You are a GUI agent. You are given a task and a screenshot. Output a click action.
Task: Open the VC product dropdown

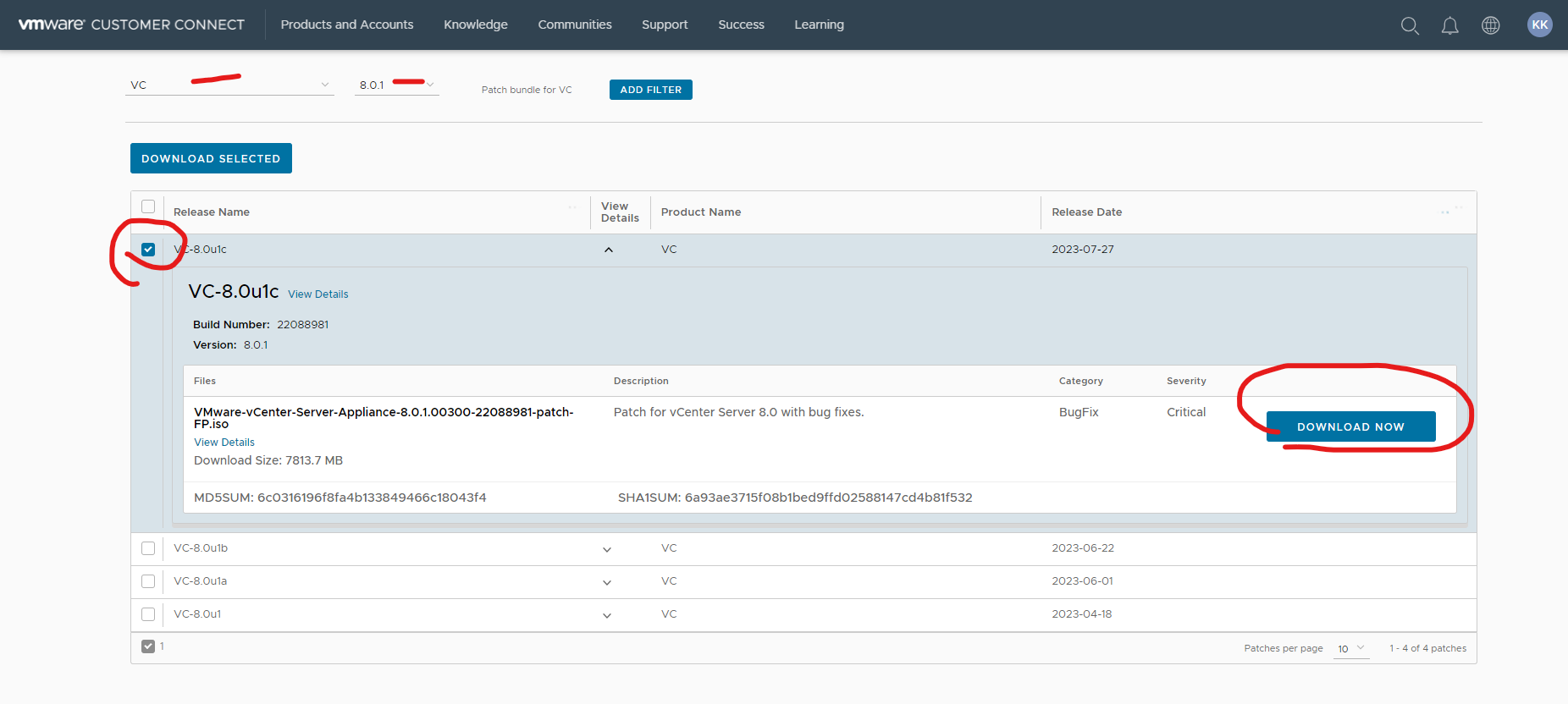[229, 85]
